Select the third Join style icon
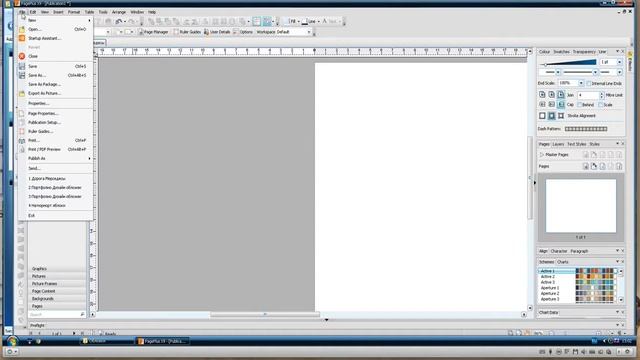The height and width of the screenshot is (360, 640). coord(561,95)
